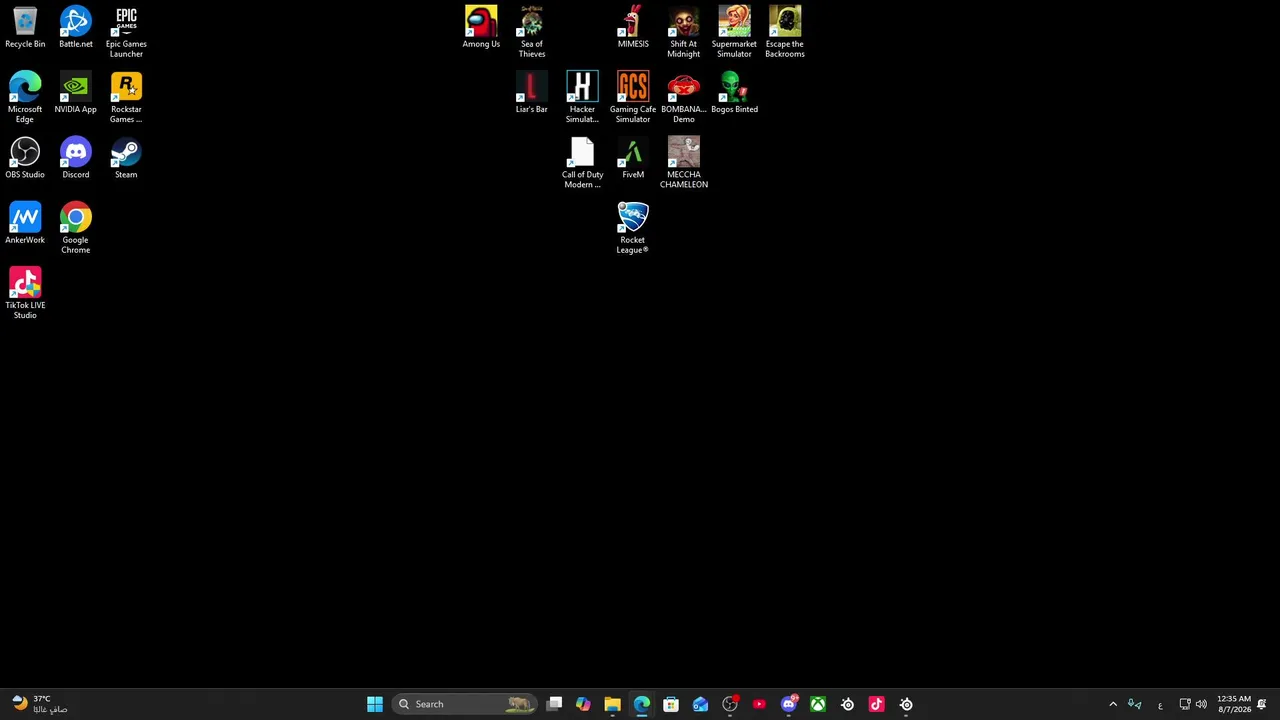The image size is (1280, 720).
Task: Select the Rockstar Games Launcher shortcut
Action: 126,98
